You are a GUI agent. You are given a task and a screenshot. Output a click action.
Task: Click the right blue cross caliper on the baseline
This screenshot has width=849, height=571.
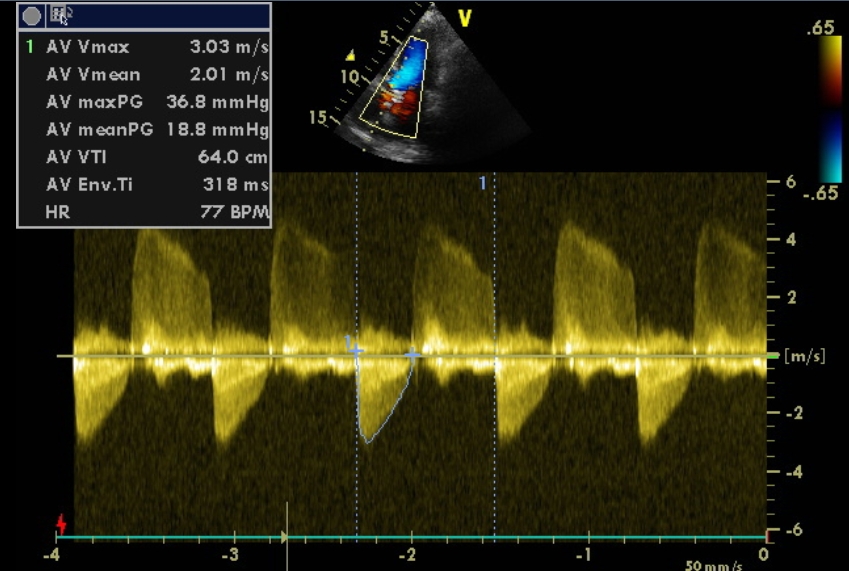point(412,355)
